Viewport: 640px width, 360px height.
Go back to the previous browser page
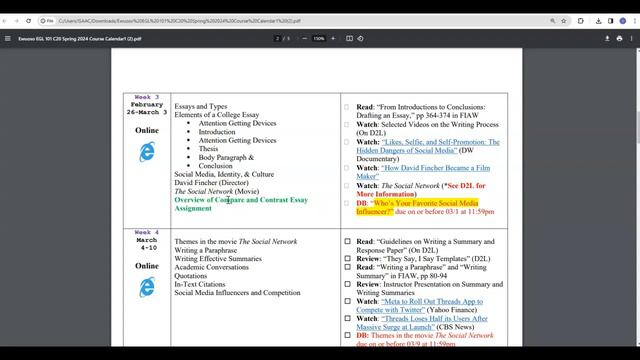pyautogui.click(x=4, y=21)
